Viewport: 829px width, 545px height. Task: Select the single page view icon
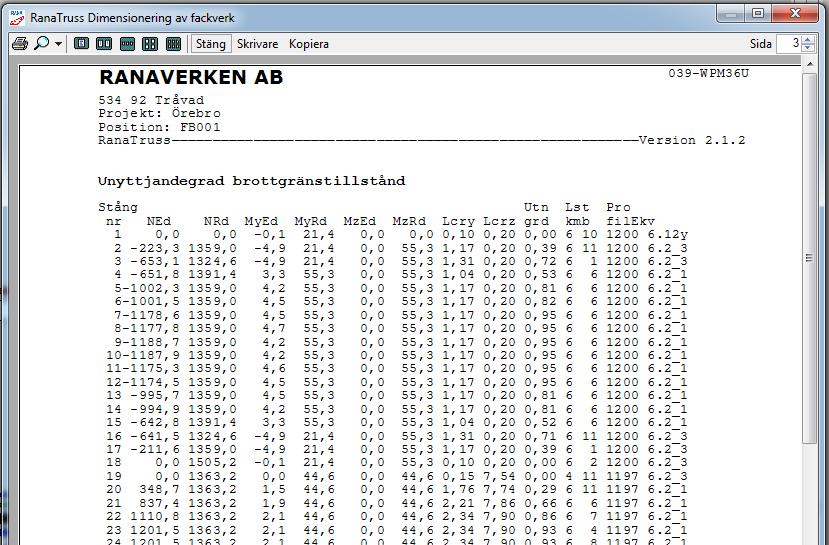pyautogui.click(x=81, y=44)
